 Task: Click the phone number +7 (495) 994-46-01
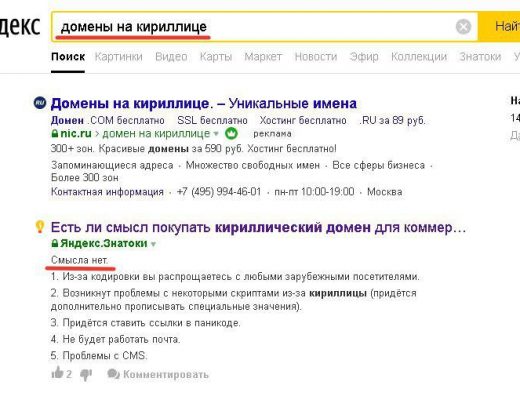coord(219,192)
